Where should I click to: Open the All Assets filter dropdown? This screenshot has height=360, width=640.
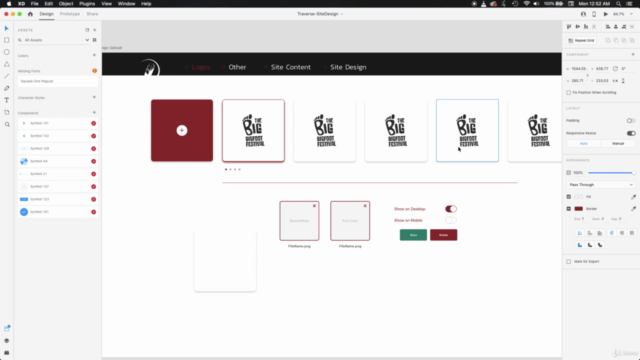pos(87,40)
